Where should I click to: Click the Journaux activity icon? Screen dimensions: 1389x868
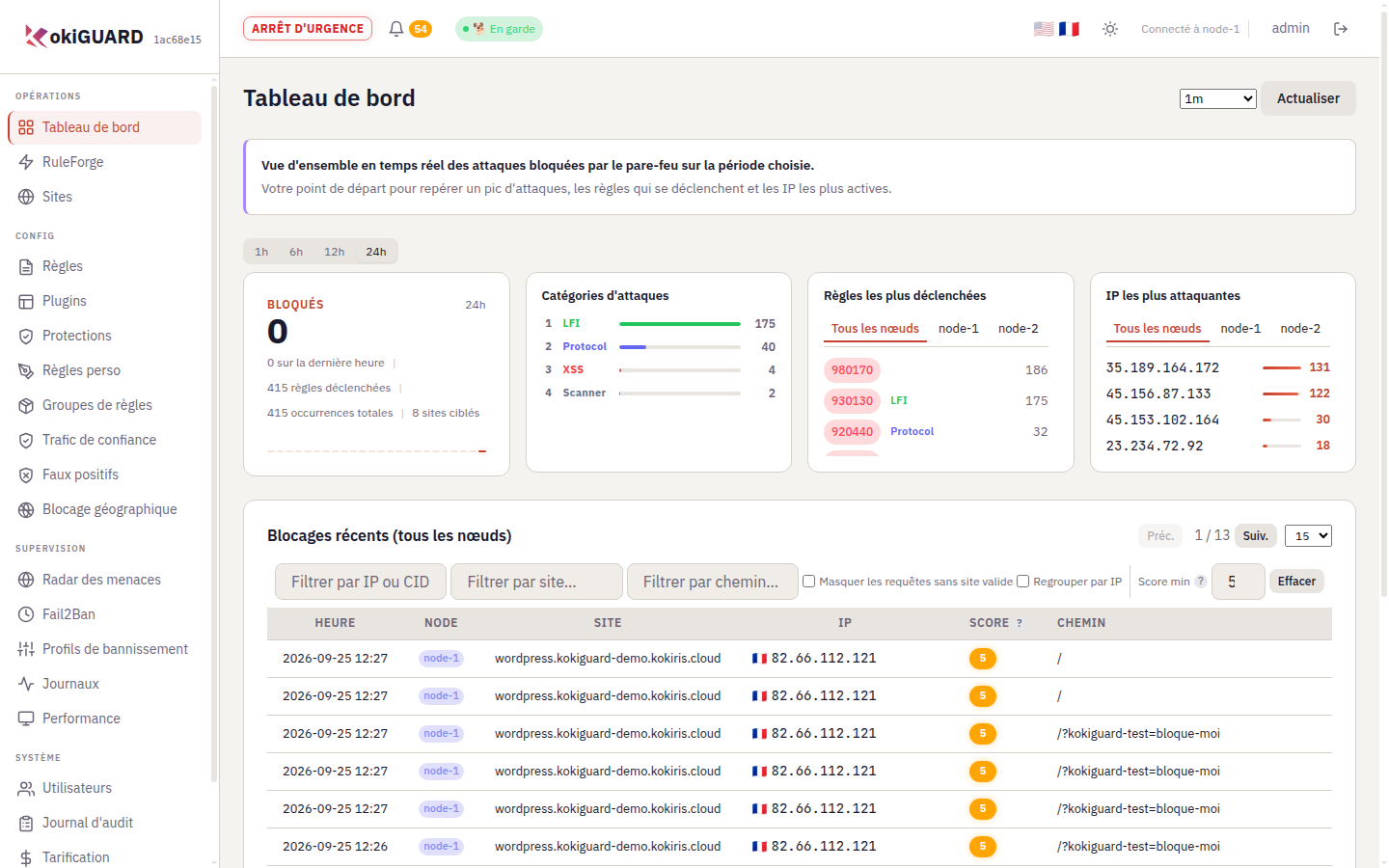tap(26, 684)
